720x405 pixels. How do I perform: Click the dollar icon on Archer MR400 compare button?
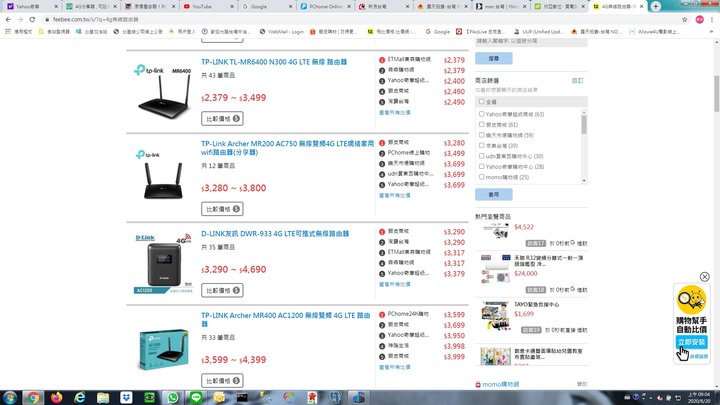(236, 381)
